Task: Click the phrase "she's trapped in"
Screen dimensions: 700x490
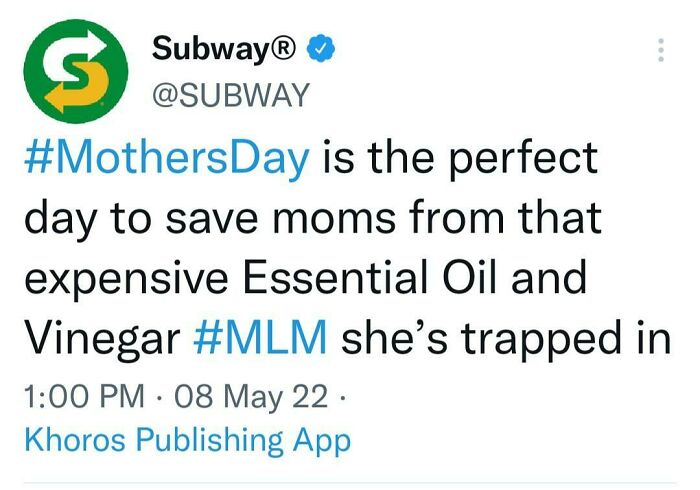Action: tap(506, 339)
